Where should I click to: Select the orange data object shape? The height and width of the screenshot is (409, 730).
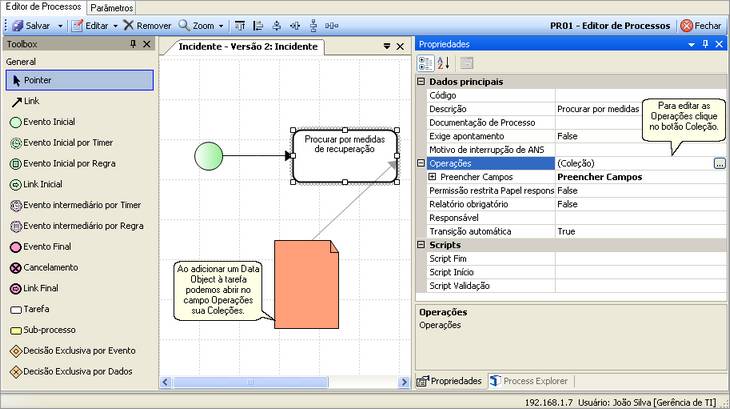306,284
